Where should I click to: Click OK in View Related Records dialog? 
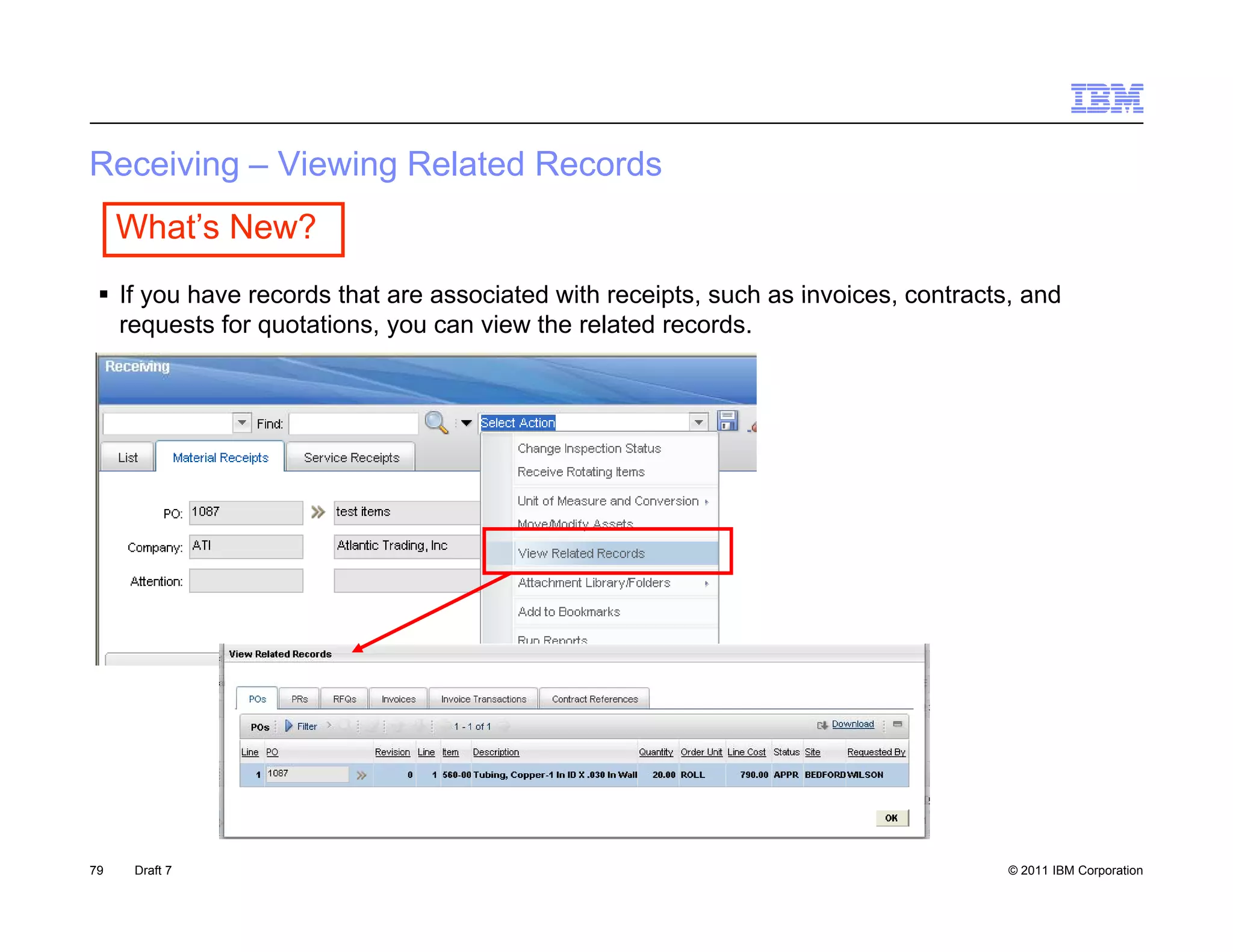(x=892, y=818)
